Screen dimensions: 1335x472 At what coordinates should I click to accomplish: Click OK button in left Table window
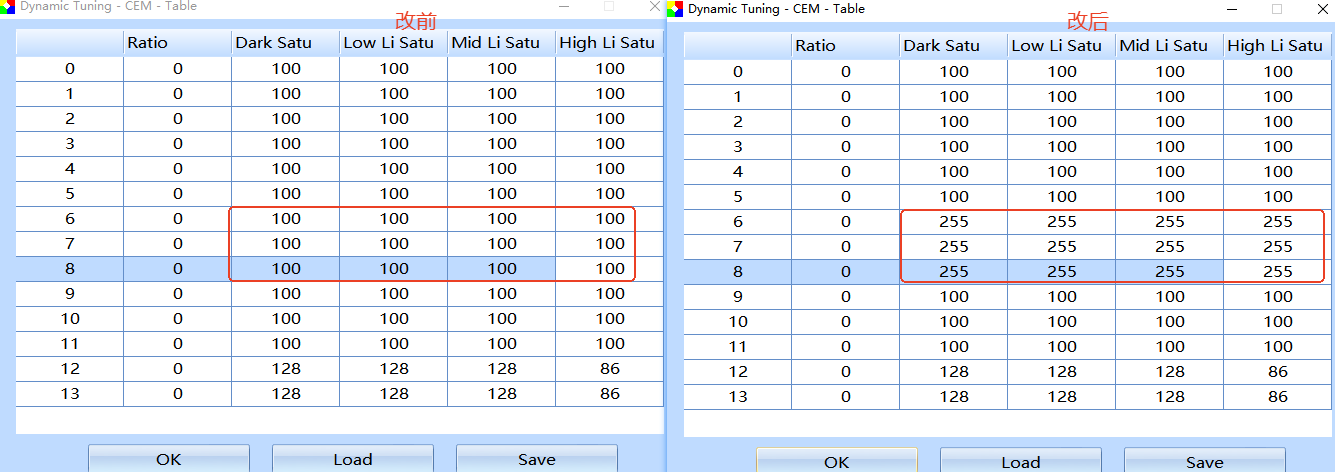[169, 459]
